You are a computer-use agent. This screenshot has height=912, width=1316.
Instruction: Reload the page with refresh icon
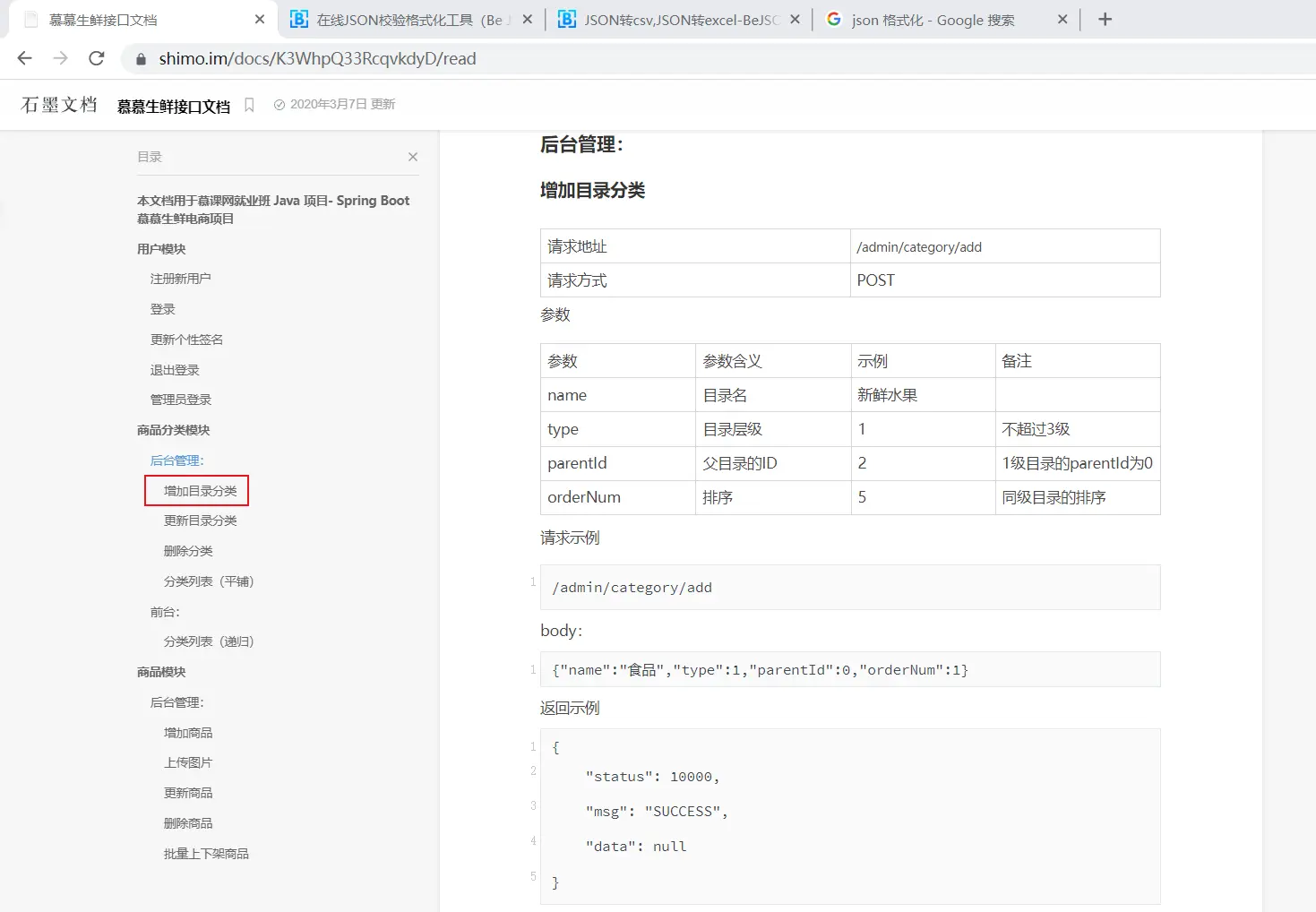point(97,58)
